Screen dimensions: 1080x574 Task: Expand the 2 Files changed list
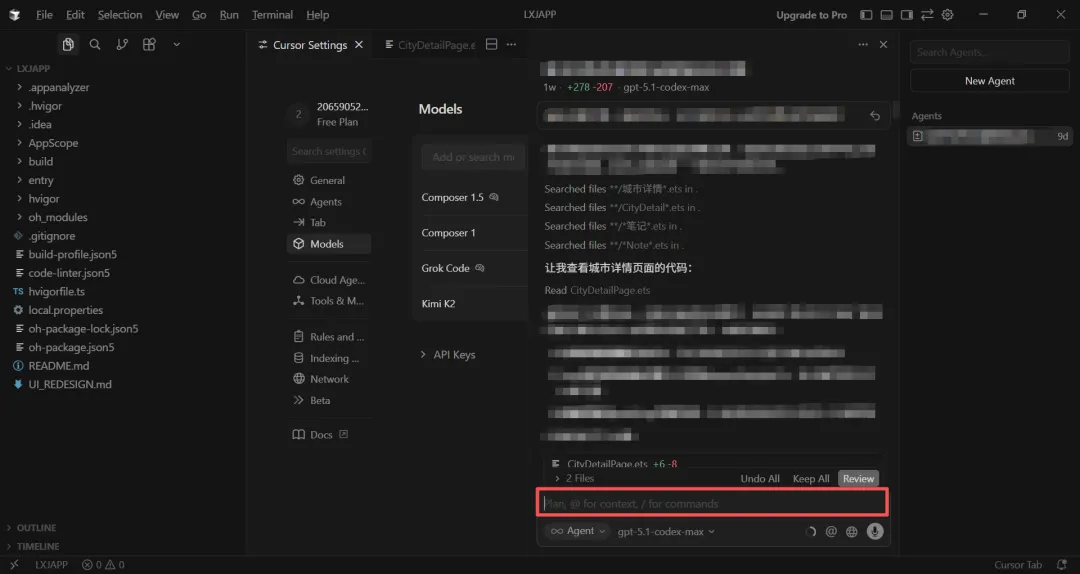575,478
